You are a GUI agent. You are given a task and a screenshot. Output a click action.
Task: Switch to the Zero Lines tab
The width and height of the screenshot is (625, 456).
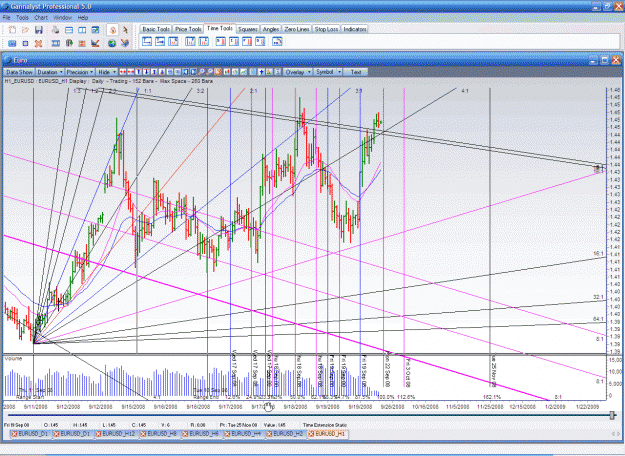click(297, 29)
